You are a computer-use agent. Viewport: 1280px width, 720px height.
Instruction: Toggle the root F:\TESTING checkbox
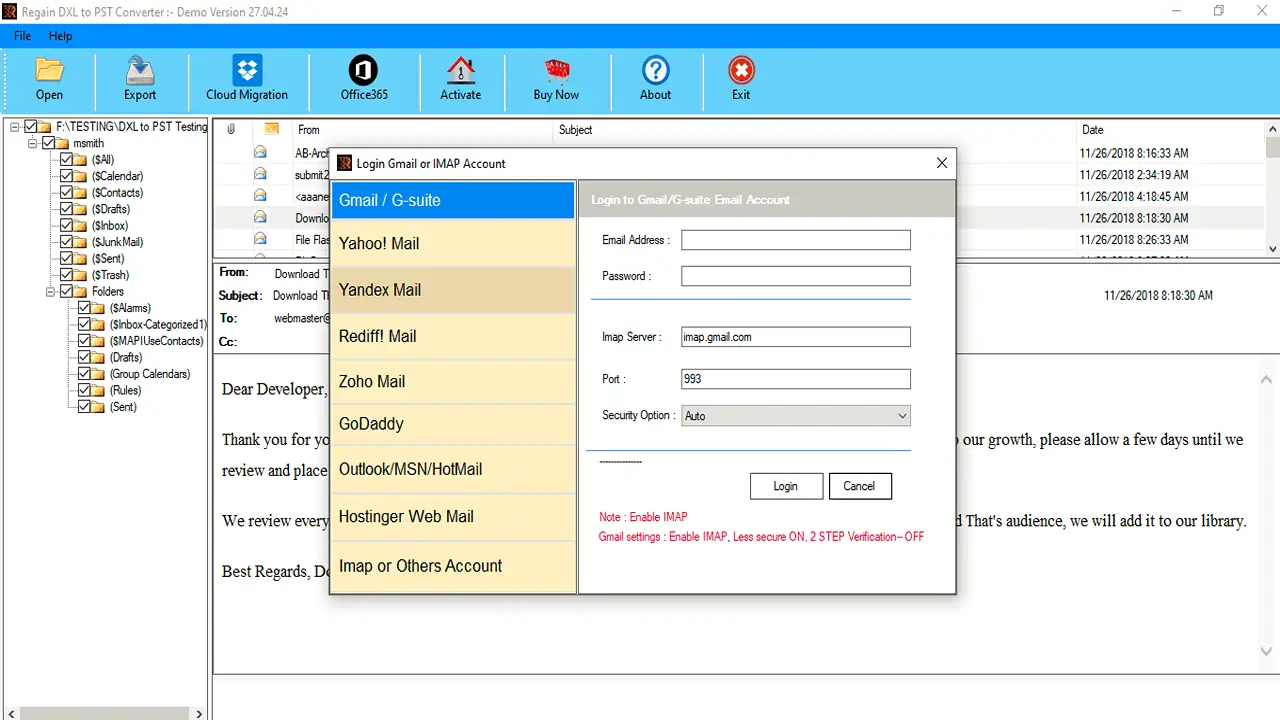click(x=31, y=127)
